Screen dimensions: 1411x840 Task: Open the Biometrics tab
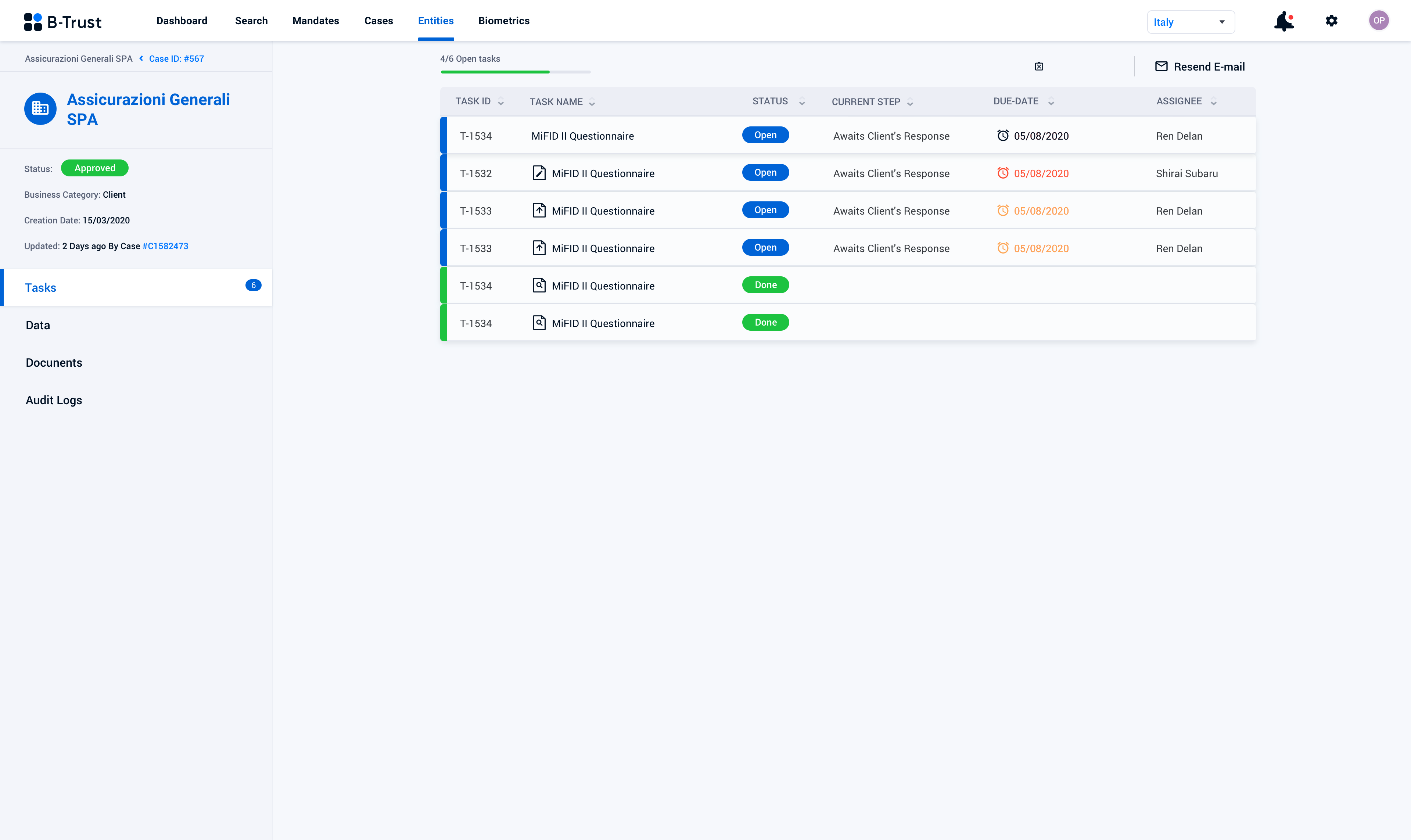click(504, 21)
